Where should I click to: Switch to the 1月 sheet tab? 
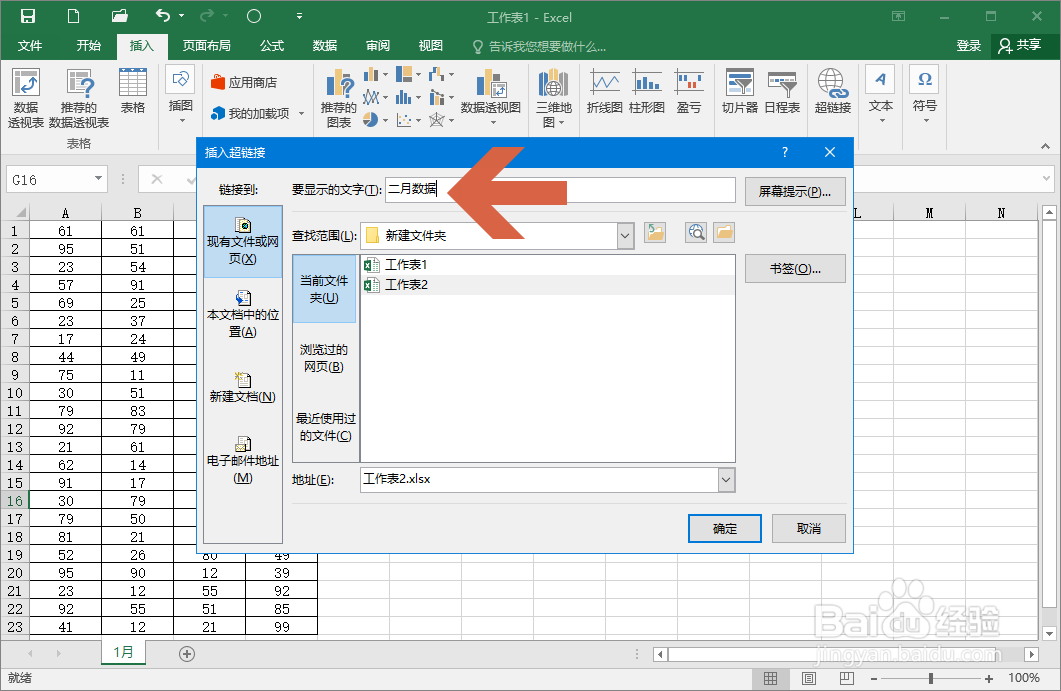[x=123, y=651]
